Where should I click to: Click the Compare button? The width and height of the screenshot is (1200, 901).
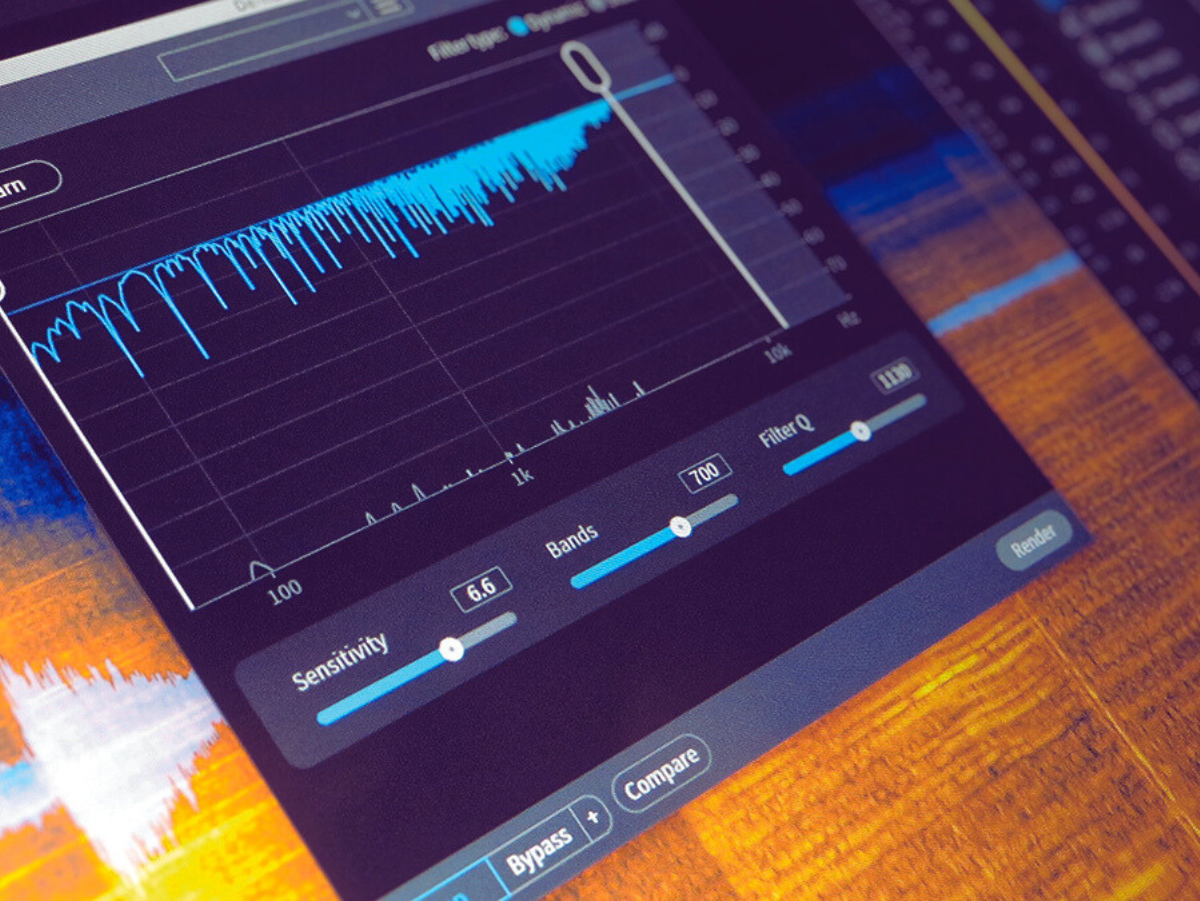[x=661, y=773]
